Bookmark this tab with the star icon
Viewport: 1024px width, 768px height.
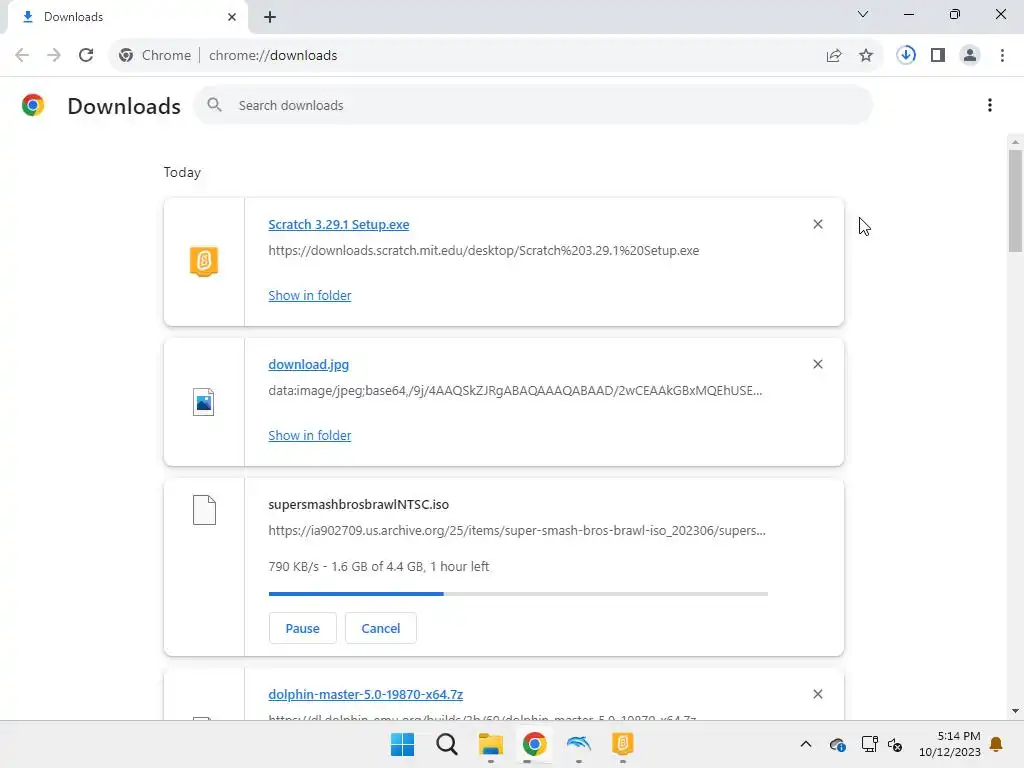coord(866,56)
